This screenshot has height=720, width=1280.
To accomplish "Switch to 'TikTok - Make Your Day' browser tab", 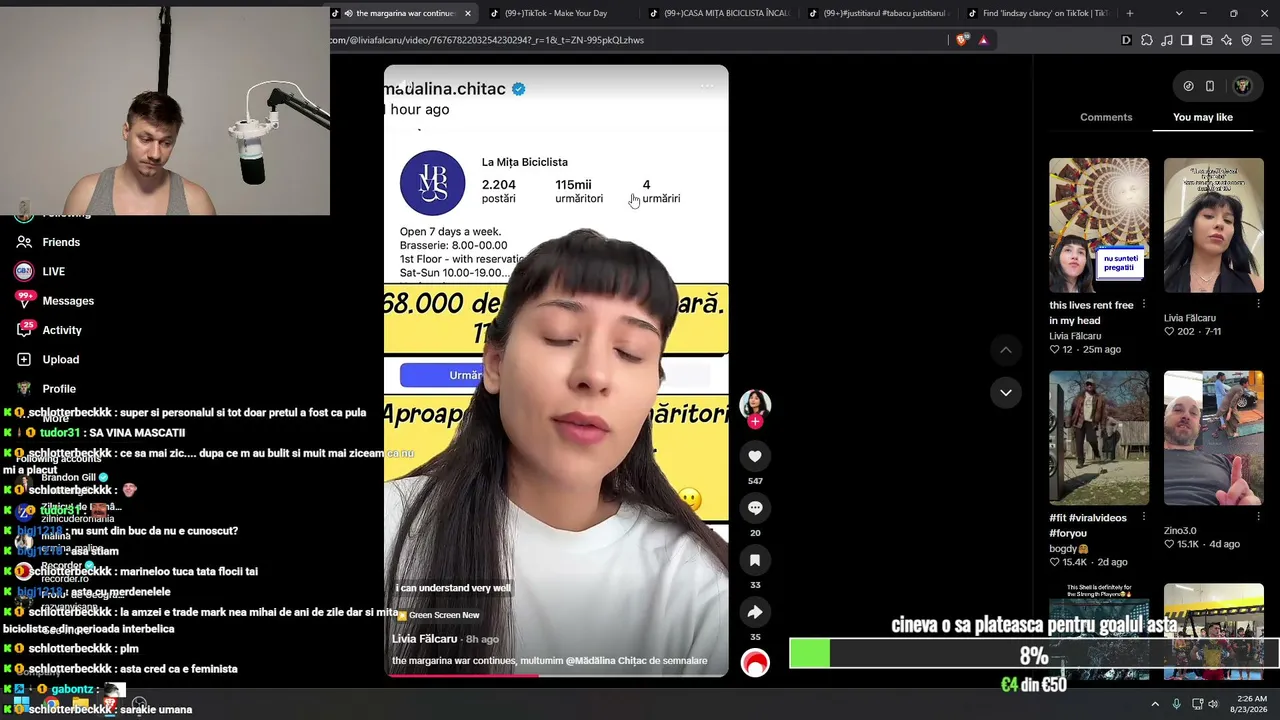I will 556,13.
